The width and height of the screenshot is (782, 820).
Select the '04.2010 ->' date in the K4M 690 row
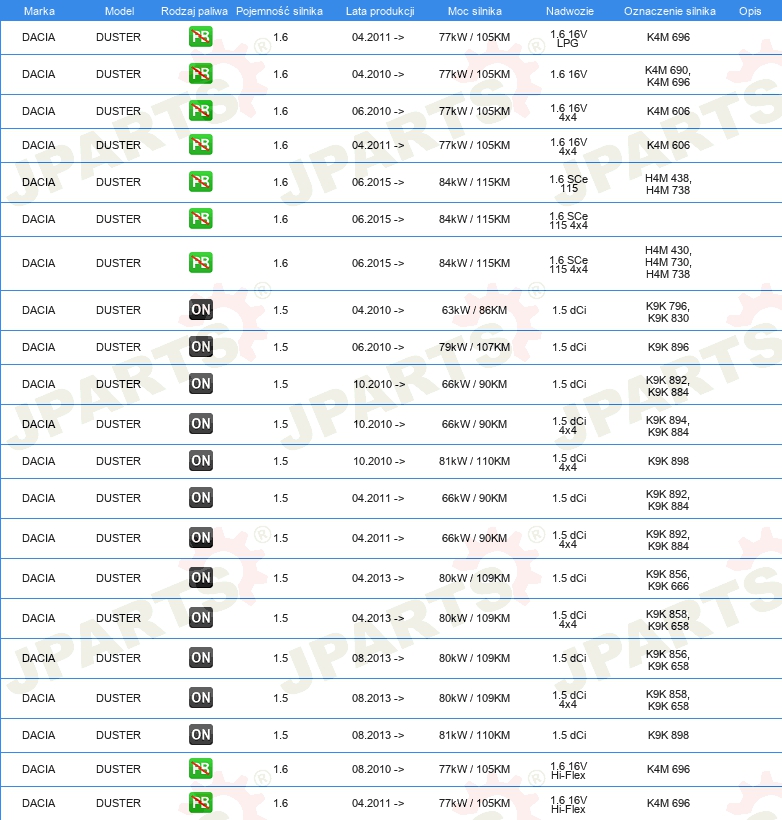click(378, 74)
